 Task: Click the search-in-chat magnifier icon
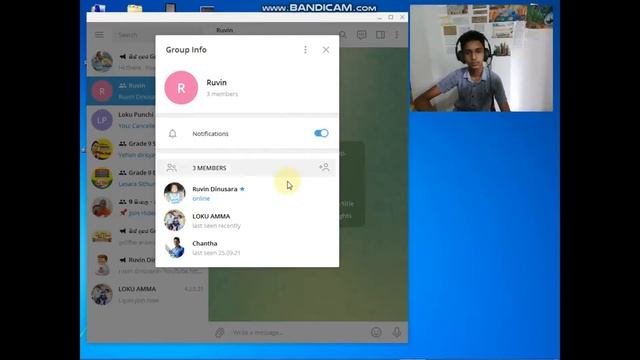[x=343, y=35]
